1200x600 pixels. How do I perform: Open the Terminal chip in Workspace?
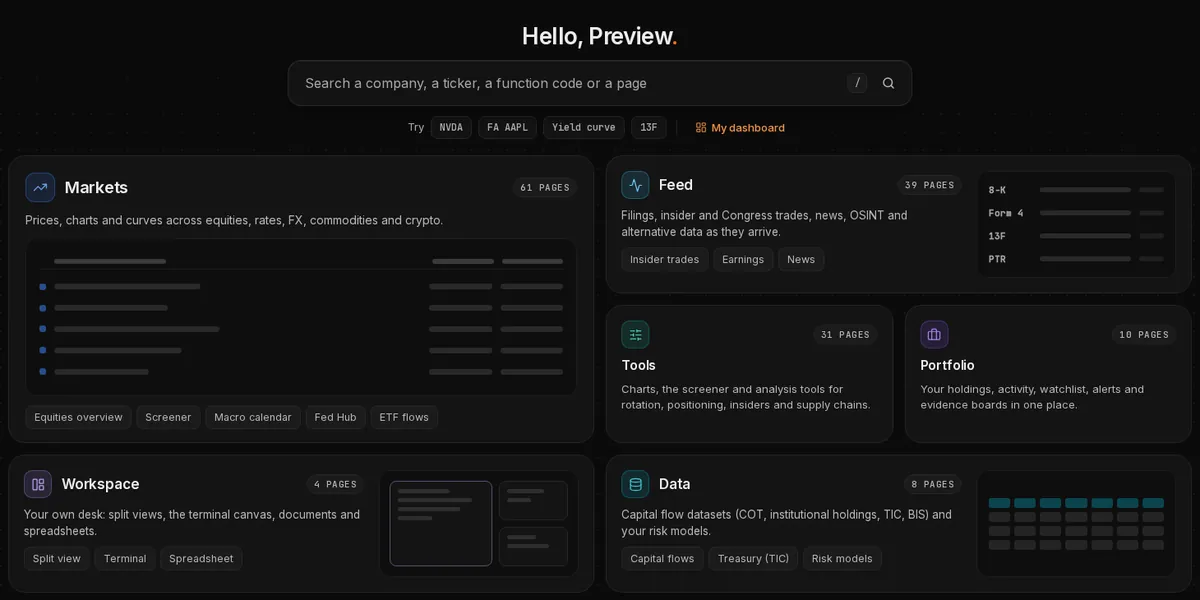click(125, 558)
